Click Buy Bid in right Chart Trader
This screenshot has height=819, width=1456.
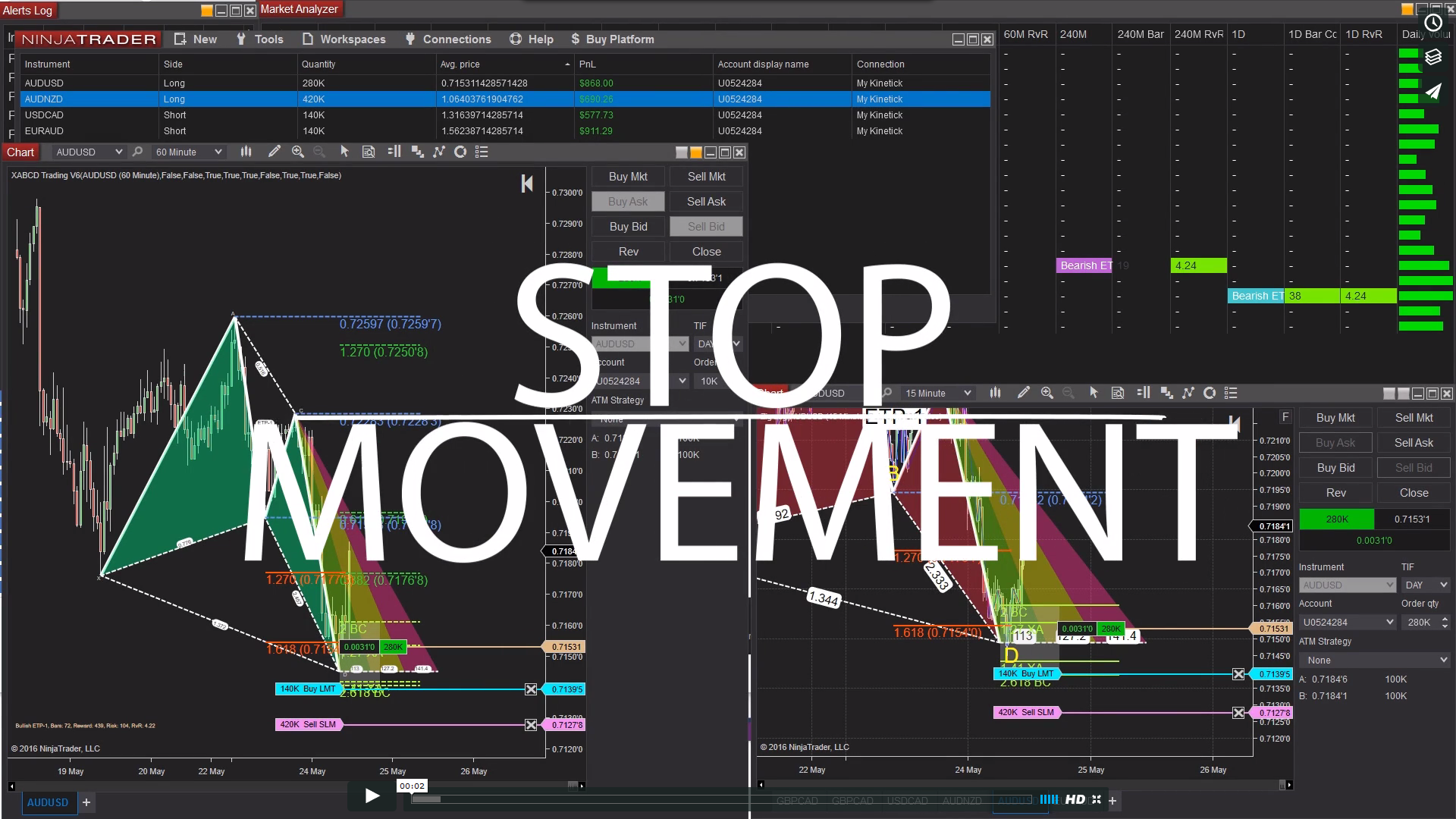(x=1335, y=467)
